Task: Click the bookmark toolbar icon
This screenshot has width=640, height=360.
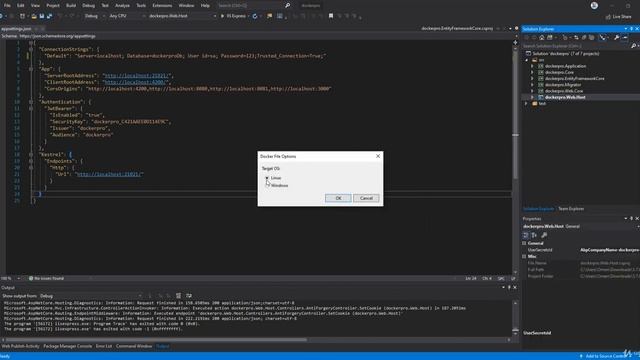Action: 331,16
